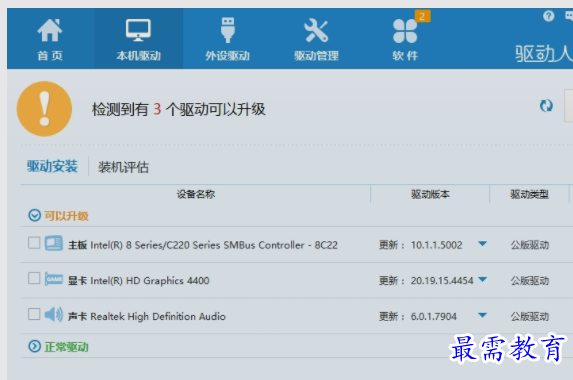573x380 pixels.
Task: Check the Realtek High Definition Audio checkbox
Action: (34, 314)
